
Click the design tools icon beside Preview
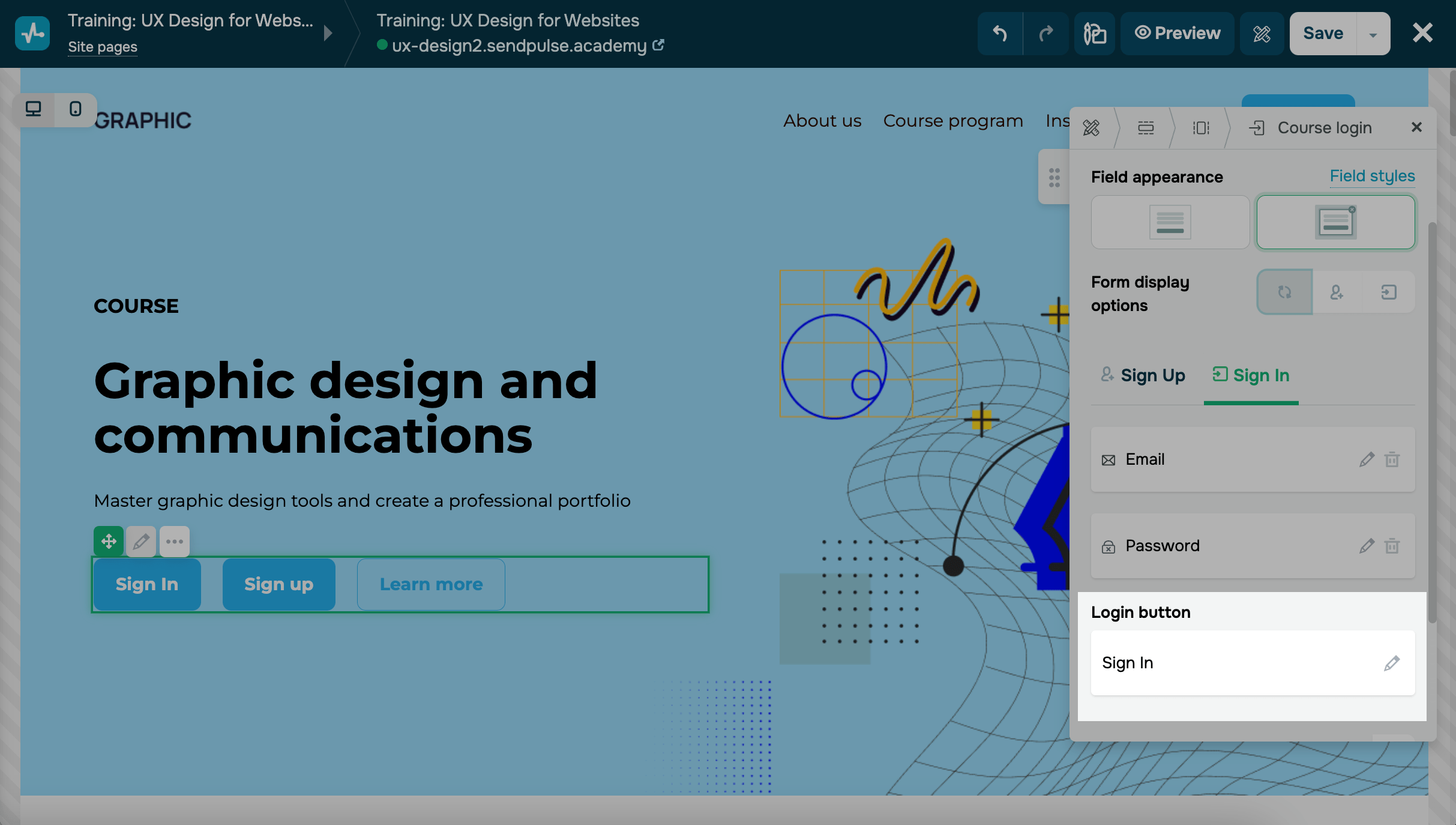point(1262,33)
